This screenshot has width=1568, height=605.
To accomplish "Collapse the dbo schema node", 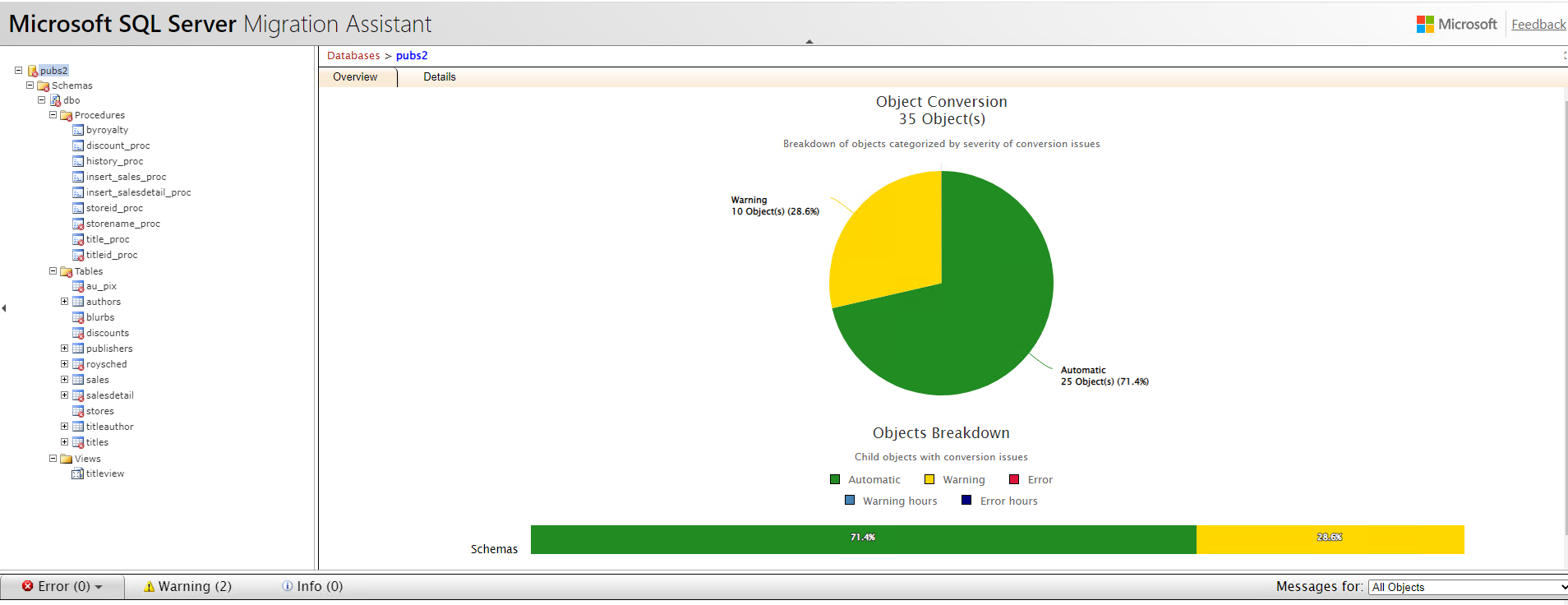I will [x=41, y=99].
